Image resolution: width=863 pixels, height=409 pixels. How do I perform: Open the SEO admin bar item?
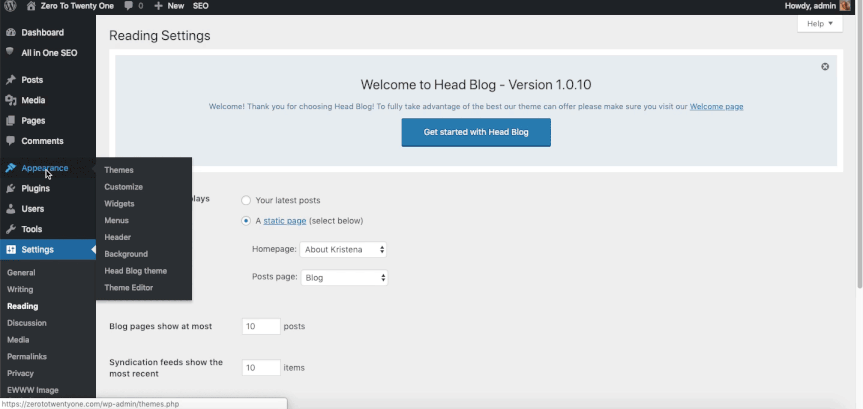pyautogui.click(x=201, y=6)
